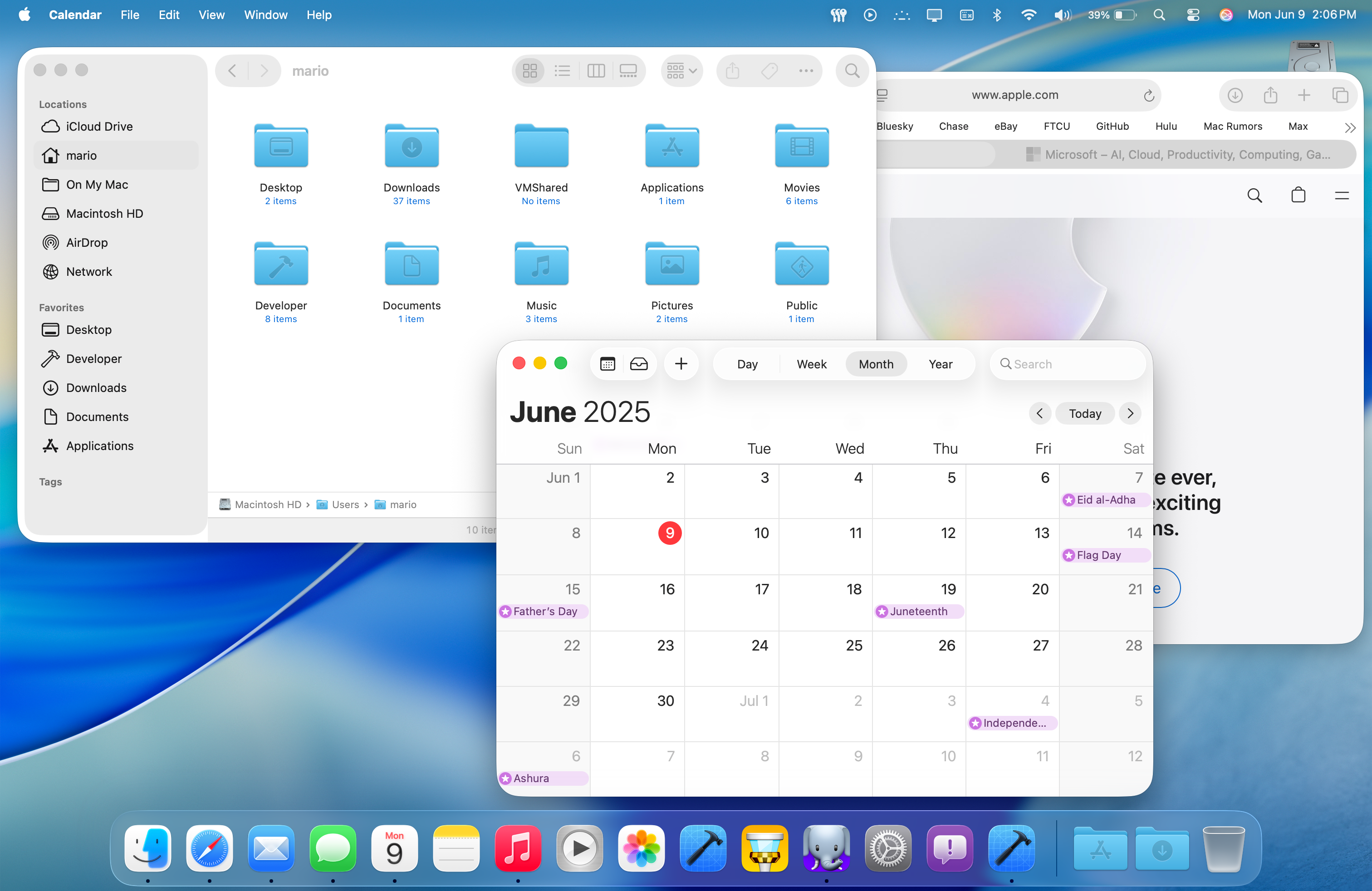Select VMShared folder in Finder
The height and width of the screenshot is (891, 1372).
[541, 147]
